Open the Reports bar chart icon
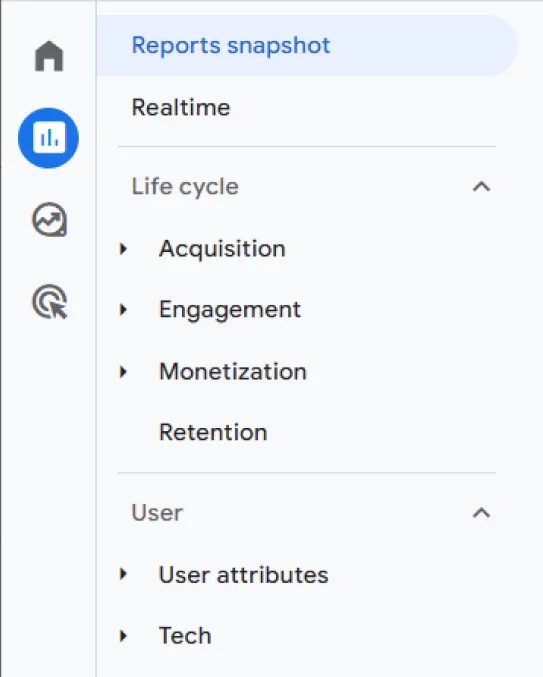 pyautogui.click(x=48, y=138)
